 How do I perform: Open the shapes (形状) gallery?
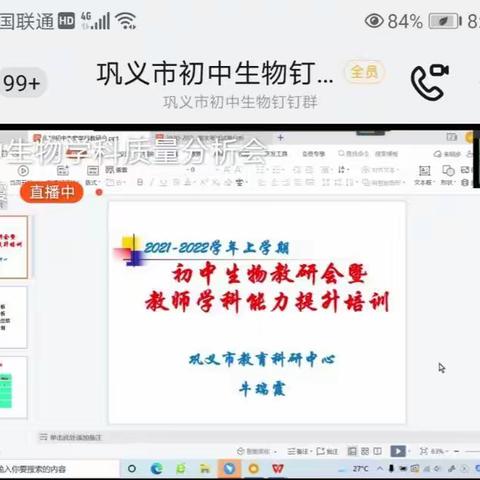448,175
